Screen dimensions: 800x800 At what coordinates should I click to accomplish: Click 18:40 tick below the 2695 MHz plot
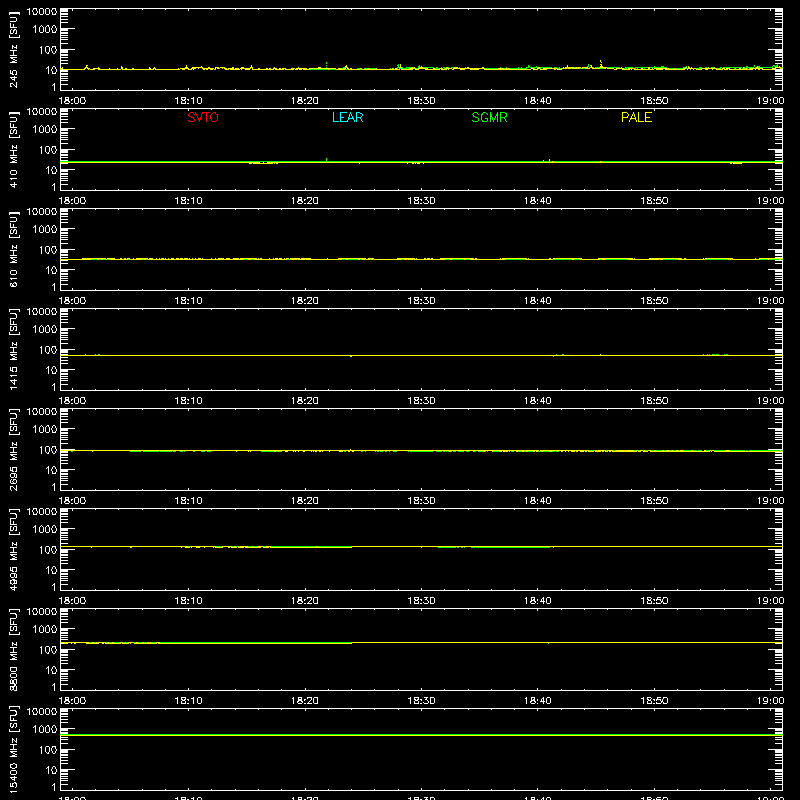[538, 501]
